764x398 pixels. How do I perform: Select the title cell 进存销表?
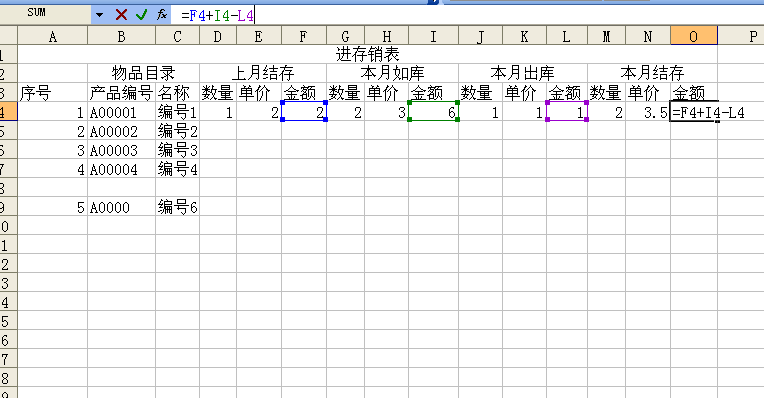(367, 54)
